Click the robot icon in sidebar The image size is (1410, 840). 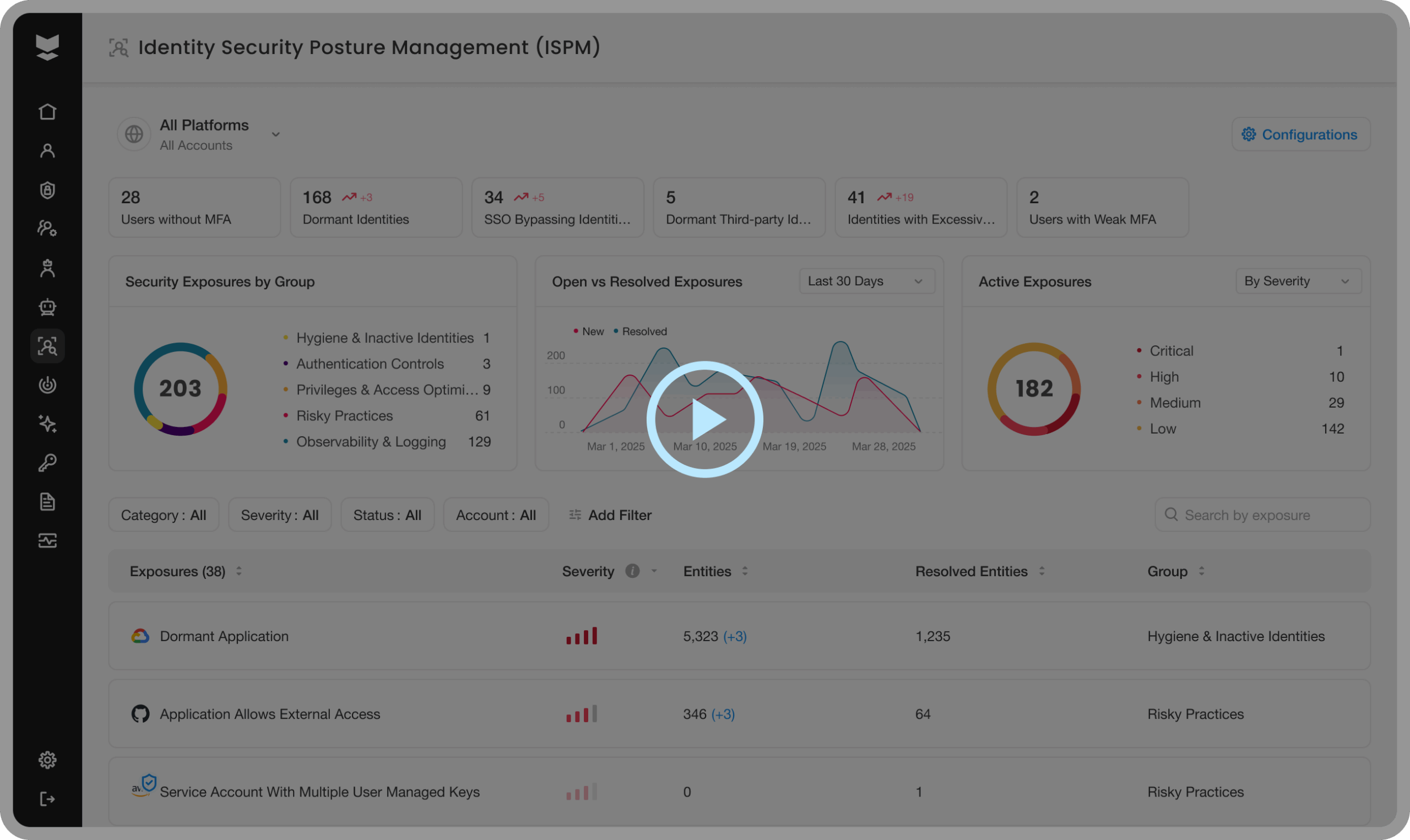tap(47, 307)
